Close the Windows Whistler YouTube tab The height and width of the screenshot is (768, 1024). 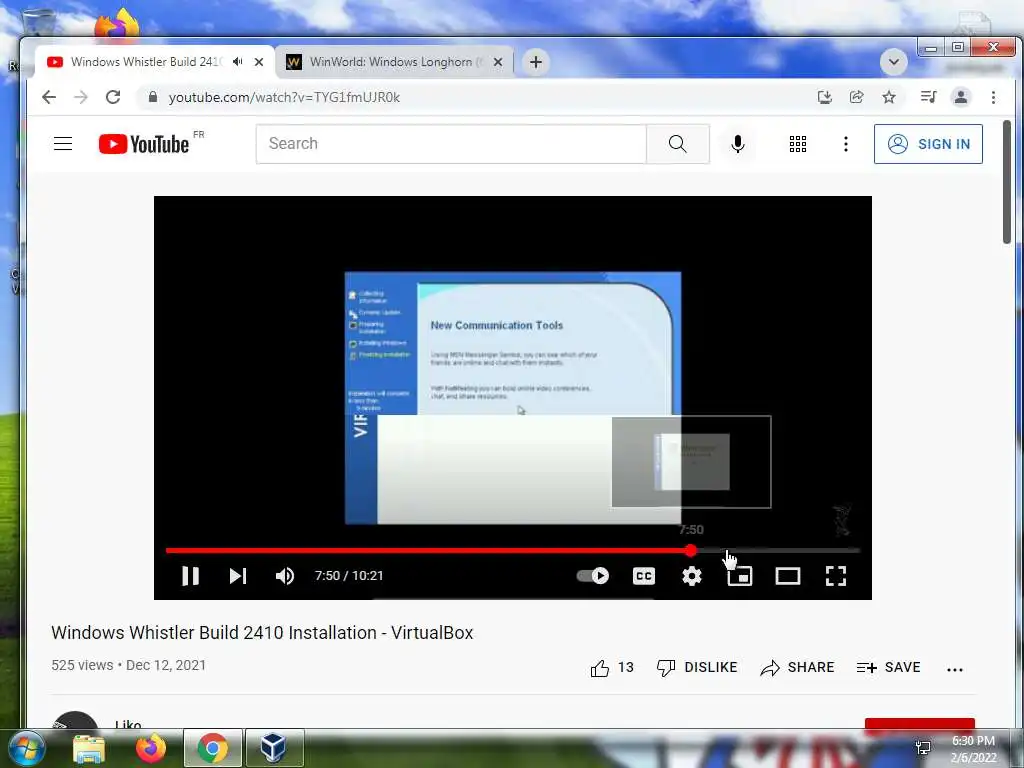tap(259, 62)
